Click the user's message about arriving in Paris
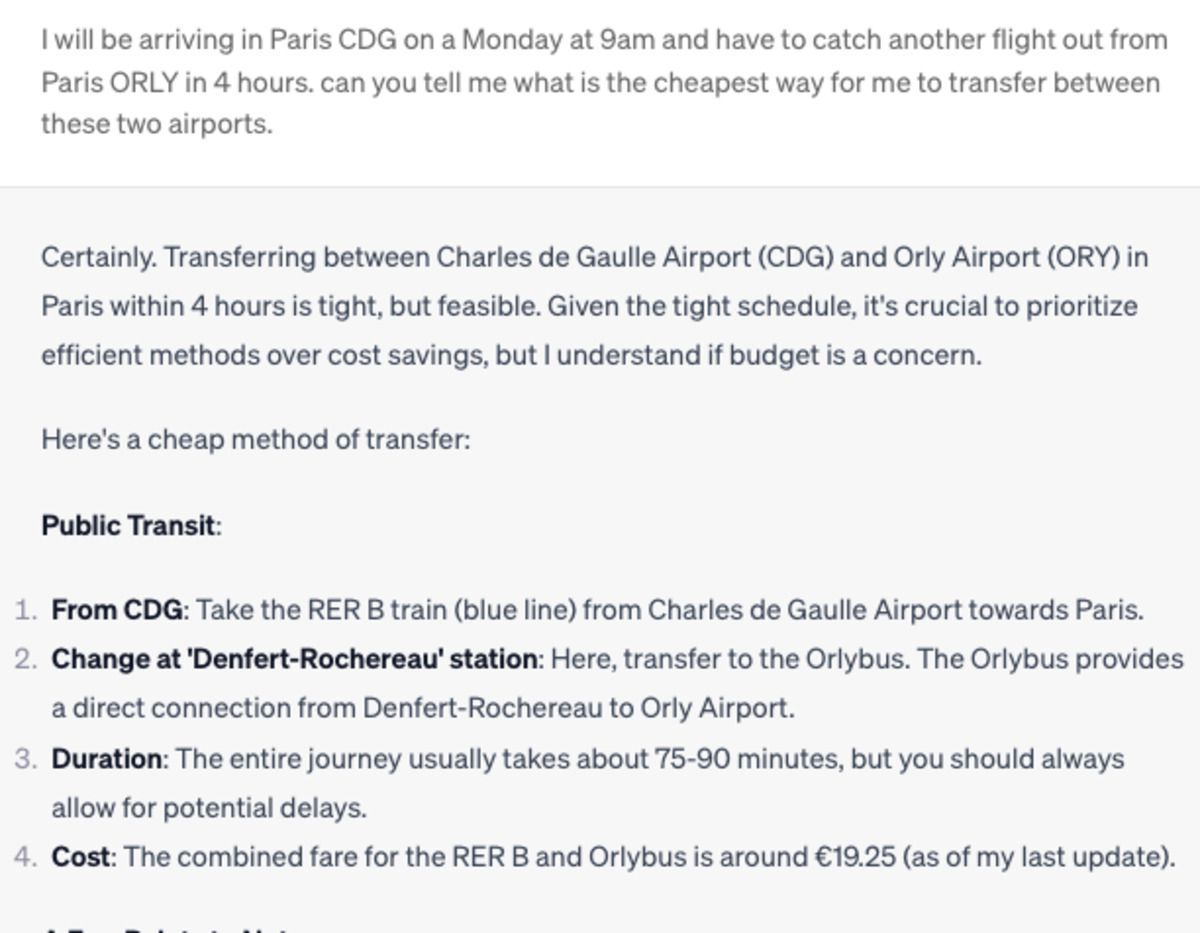This screenshot has height=933, width=1200. (x=604, y=82)
